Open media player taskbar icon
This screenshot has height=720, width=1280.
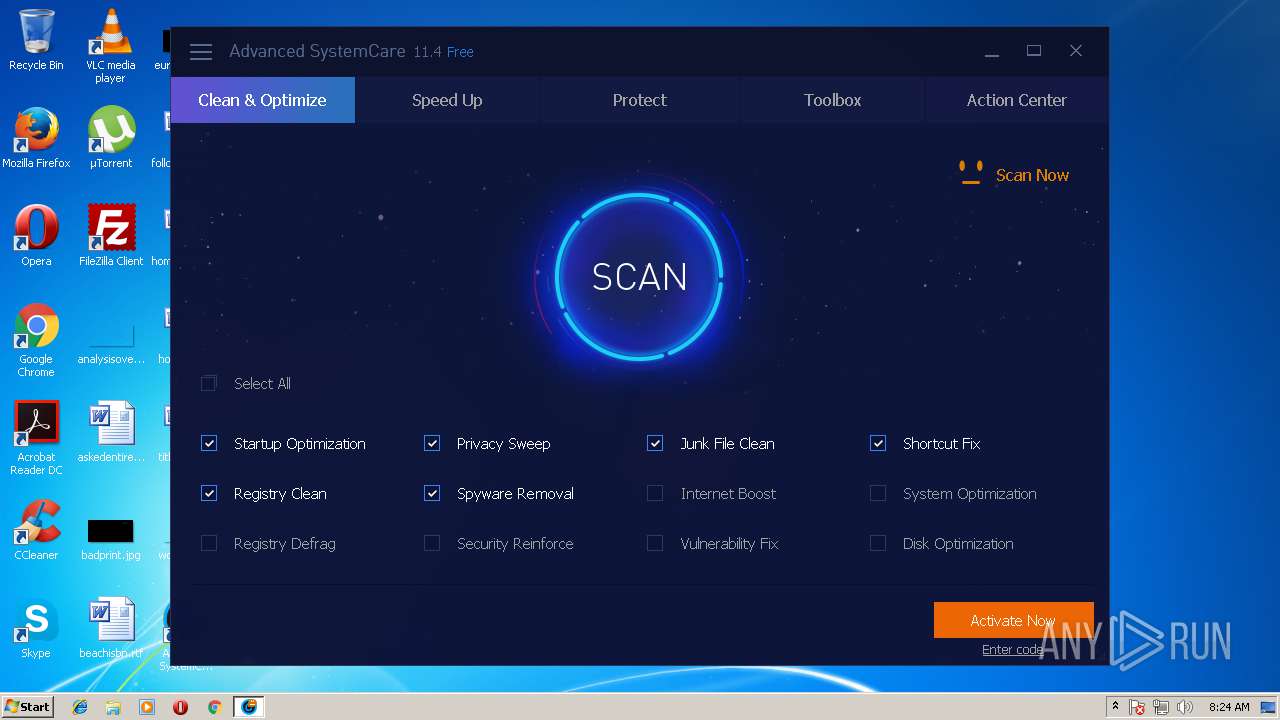click(x=147, y=707)
